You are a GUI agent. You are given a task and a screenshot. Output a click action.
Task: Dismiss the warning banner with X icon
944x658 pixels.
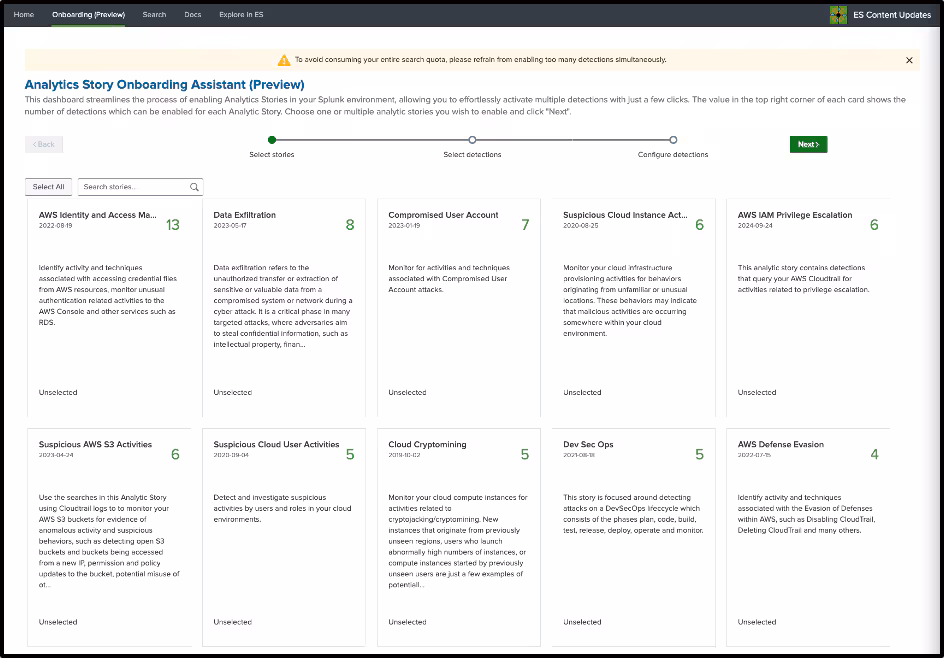click(x=909, y=60)
